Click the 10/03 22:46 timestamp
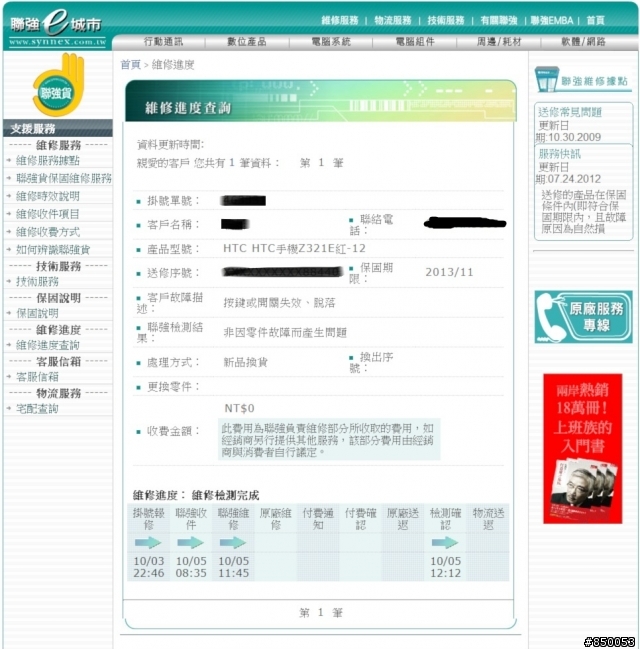Screen dimensions: 640x650 click(x=149, y=567)
